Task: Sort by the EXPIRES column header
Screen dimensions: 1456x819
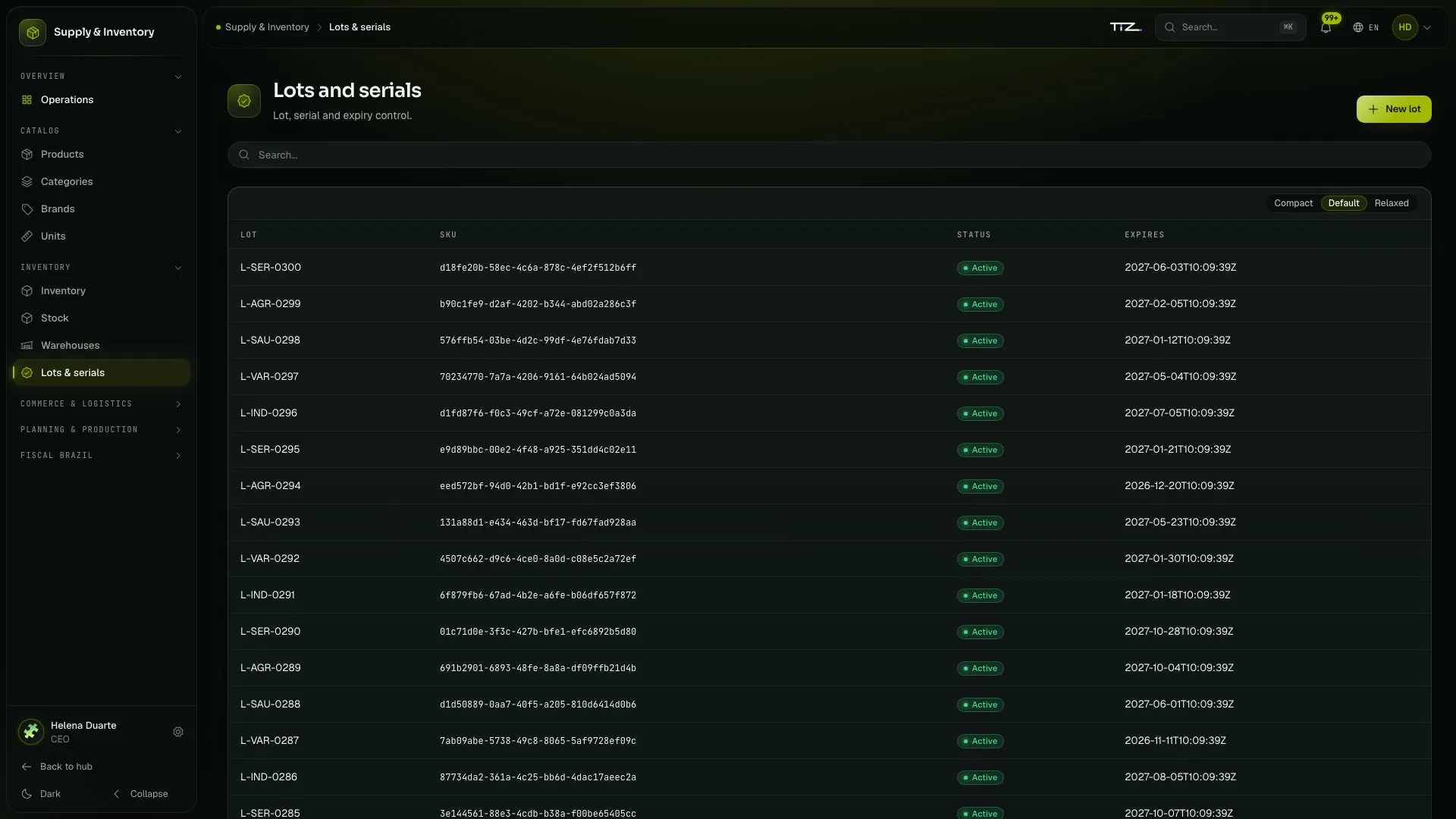Action: tap(1144, 235)
